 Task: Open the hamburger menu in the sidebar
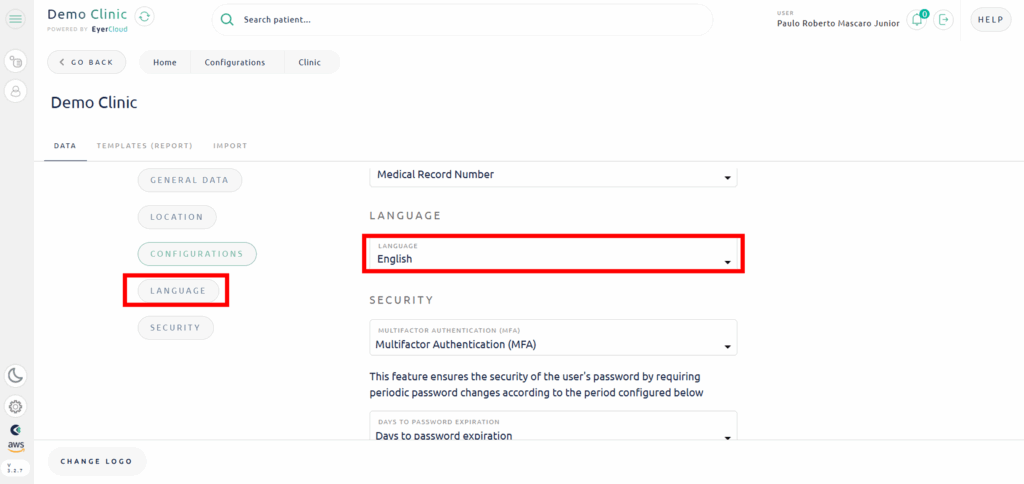click(x=16, y=20)
